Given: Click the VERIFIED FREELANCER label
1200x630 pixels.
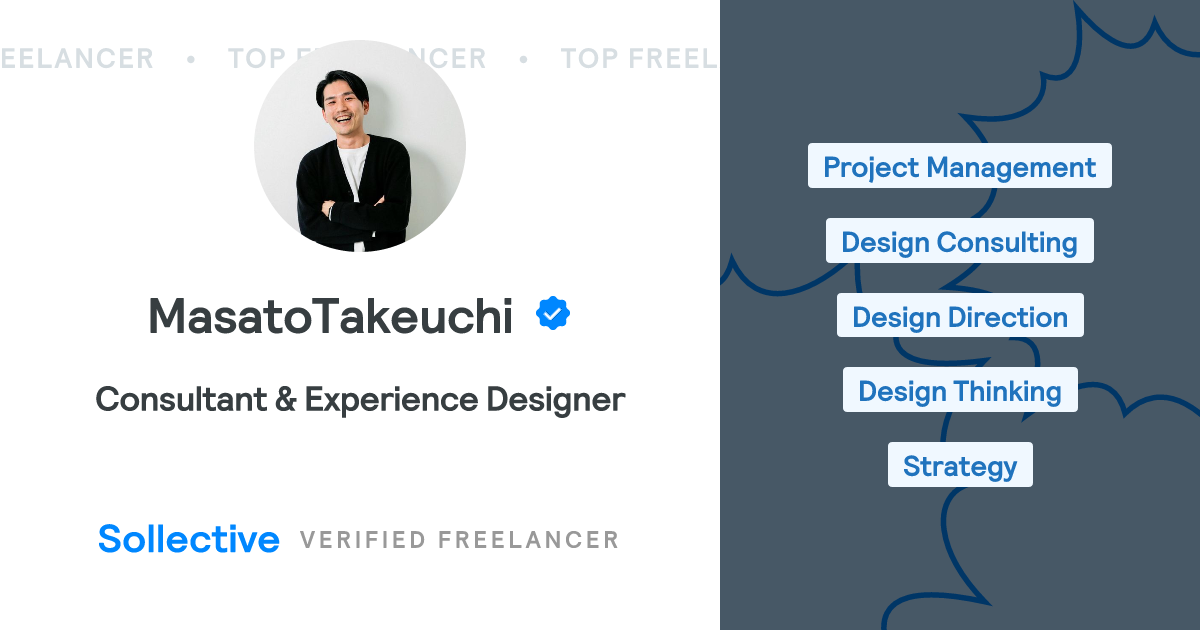Looking at the screenshot, I should coord(459,540).
